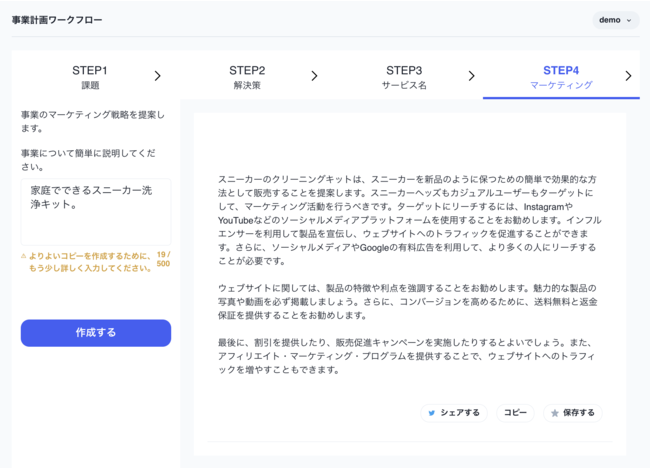Focus the business description text area
This screenshot has height=468, width=650.
click(x=96, y=211)
